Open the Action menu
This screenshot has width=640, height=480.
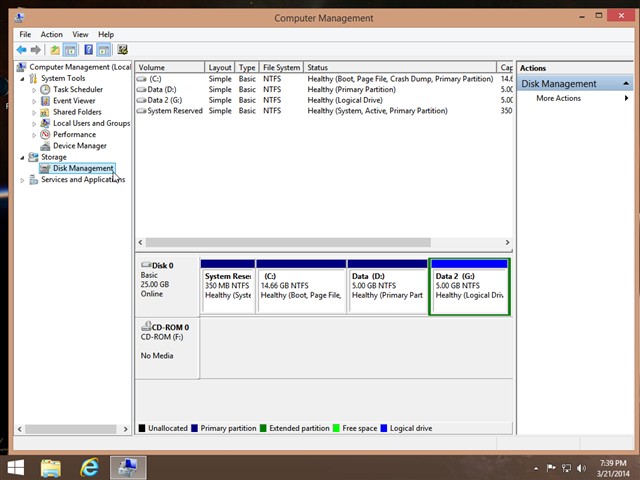(x=51, y=34)
